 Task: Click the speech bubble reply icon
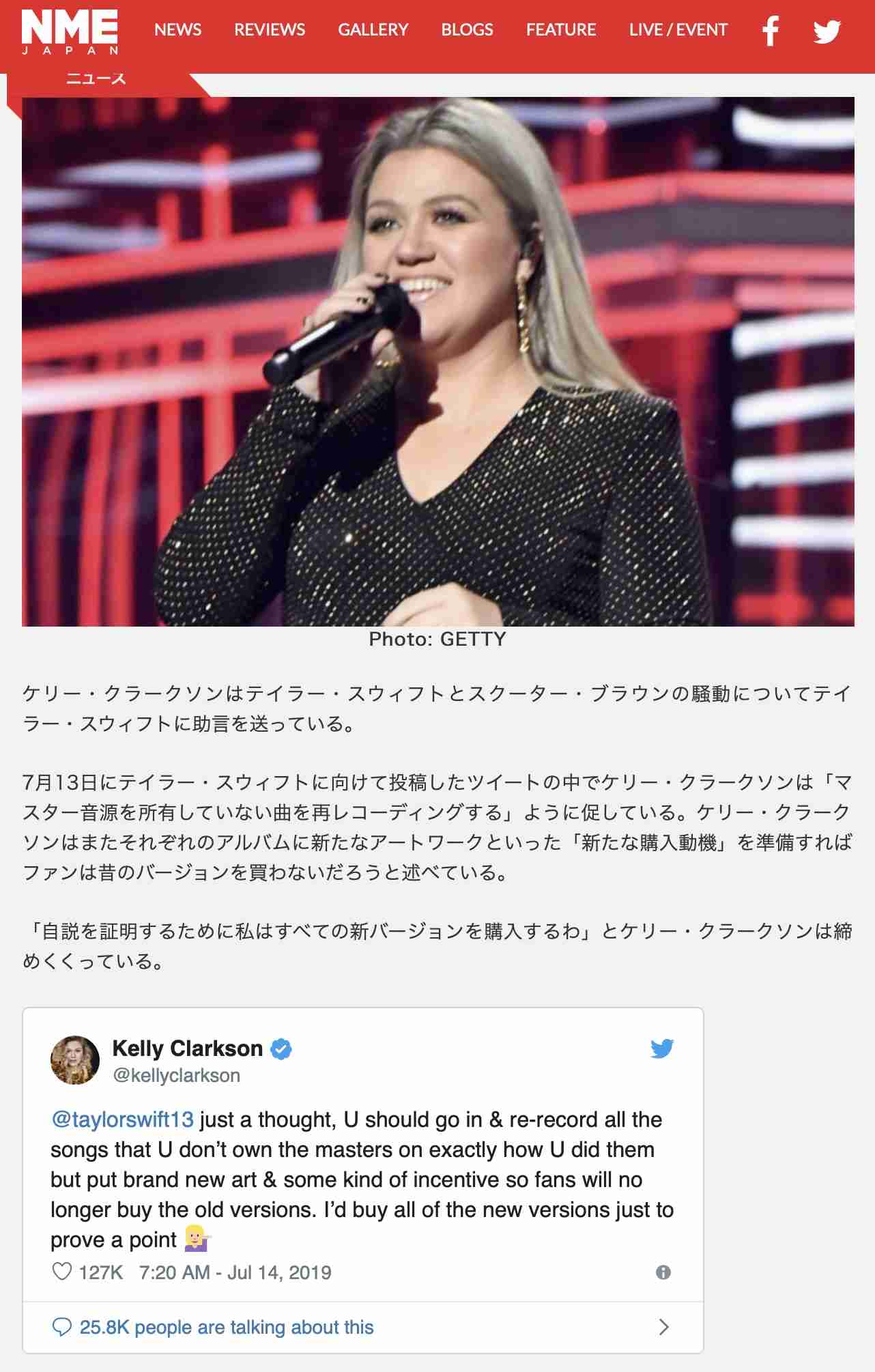(x=62, y=1327)
